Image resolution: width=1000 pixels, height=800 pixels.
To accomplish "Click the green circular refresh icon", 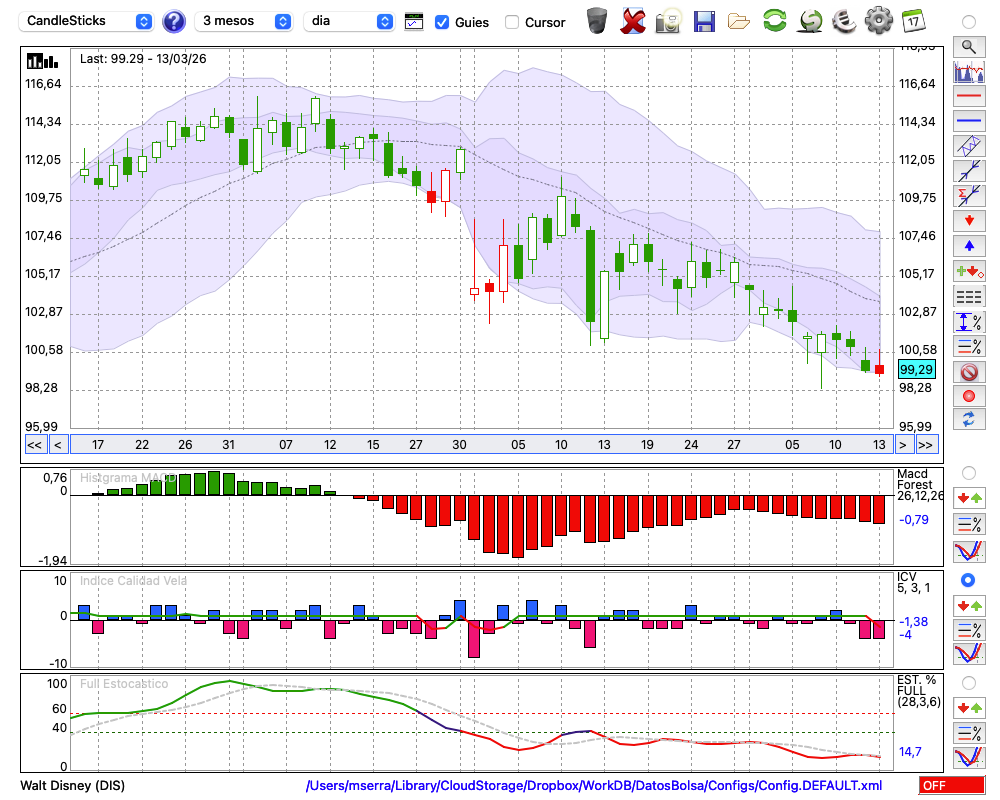I will point(775,21).
